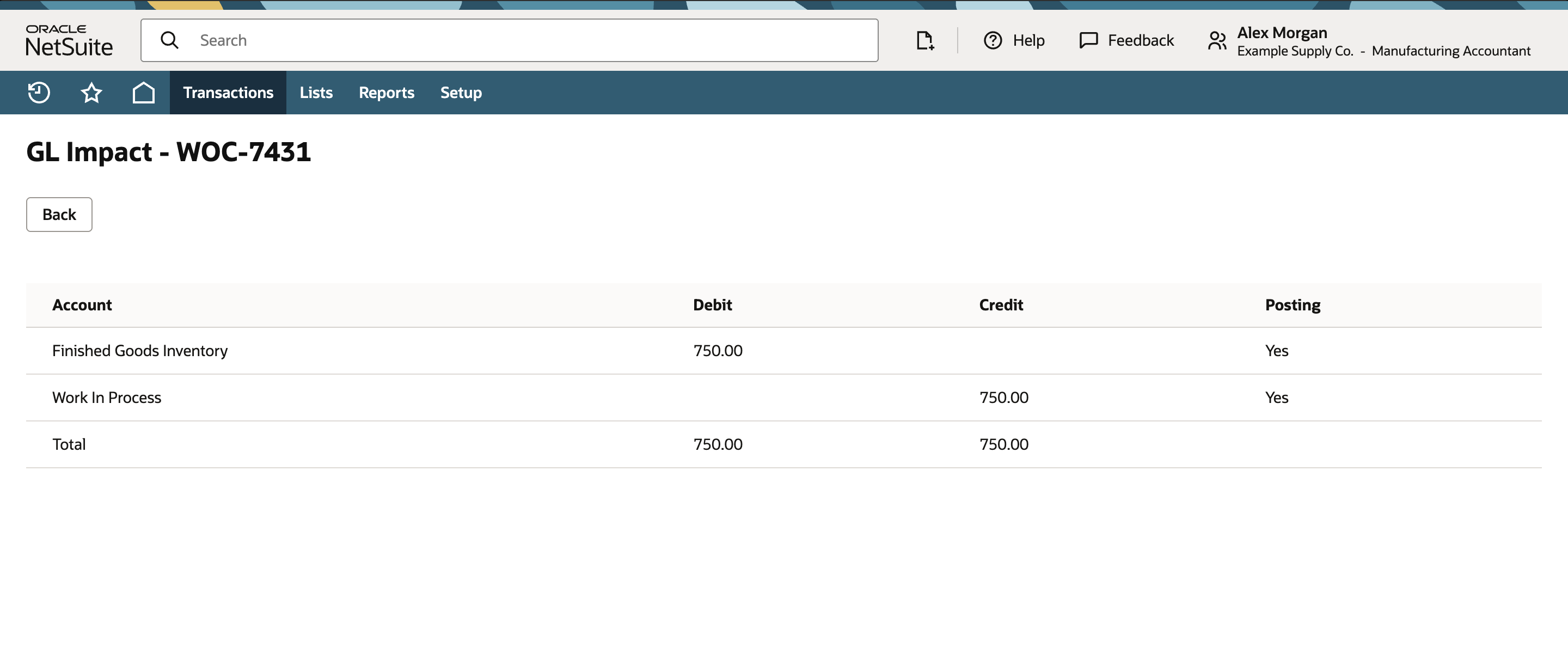Click Finished Goods Inventory debit 750.00
This screenshot has height=654, width=1568.
pos(718,351)
